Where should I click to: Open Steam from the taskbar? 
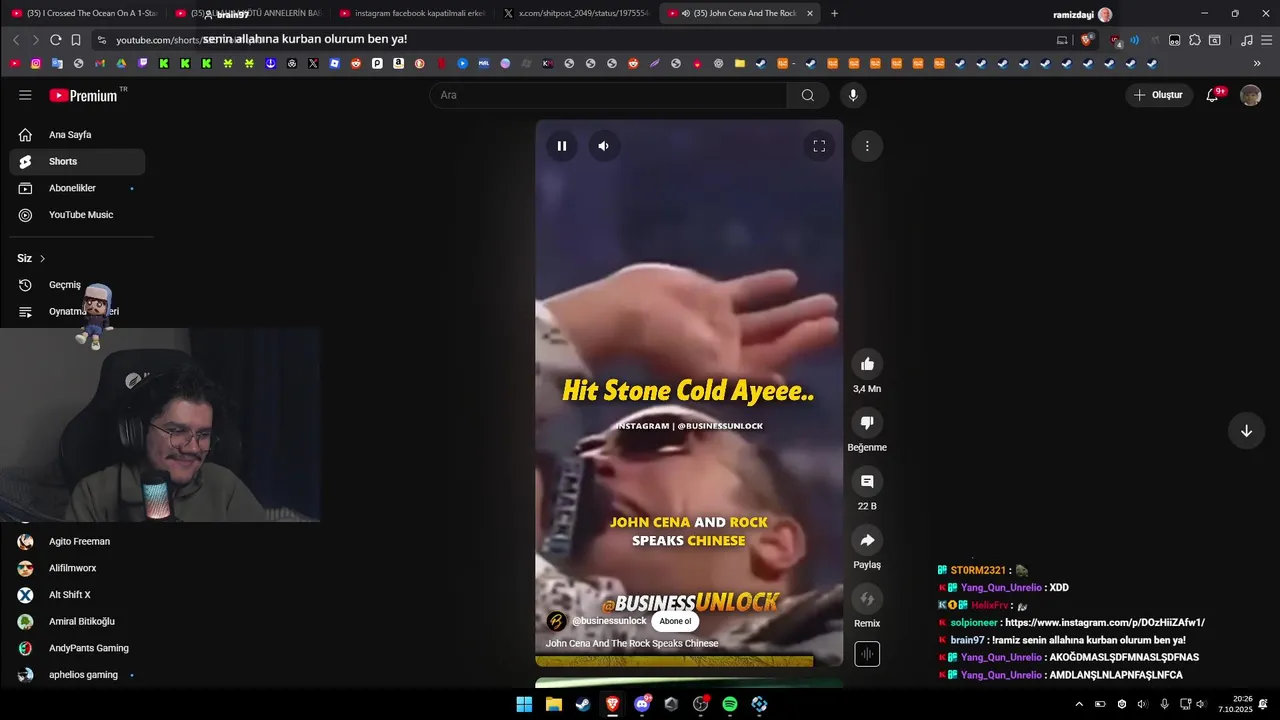pos(583,704)
